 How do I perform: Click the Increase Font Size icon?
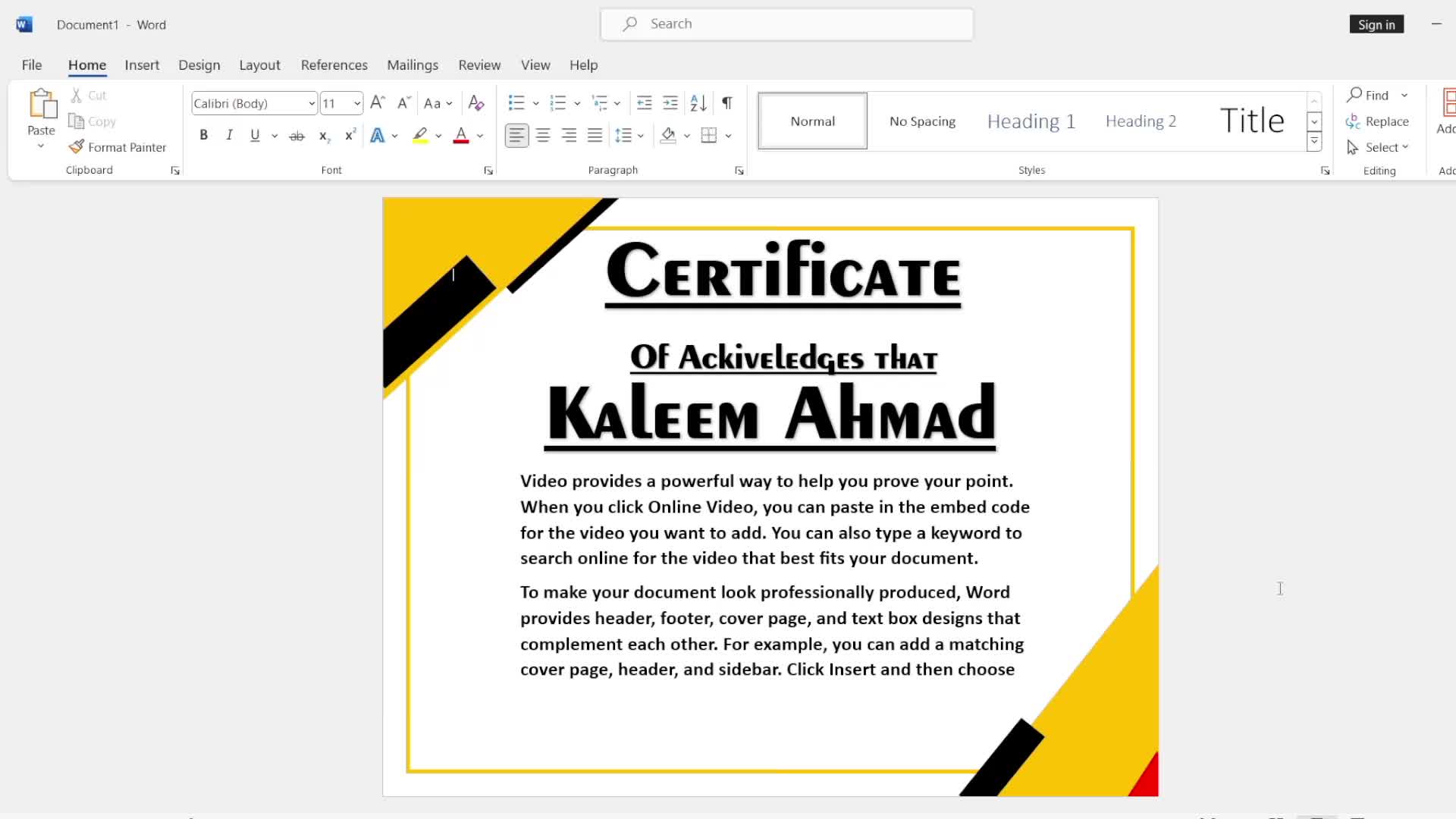[x=377, y=103]
